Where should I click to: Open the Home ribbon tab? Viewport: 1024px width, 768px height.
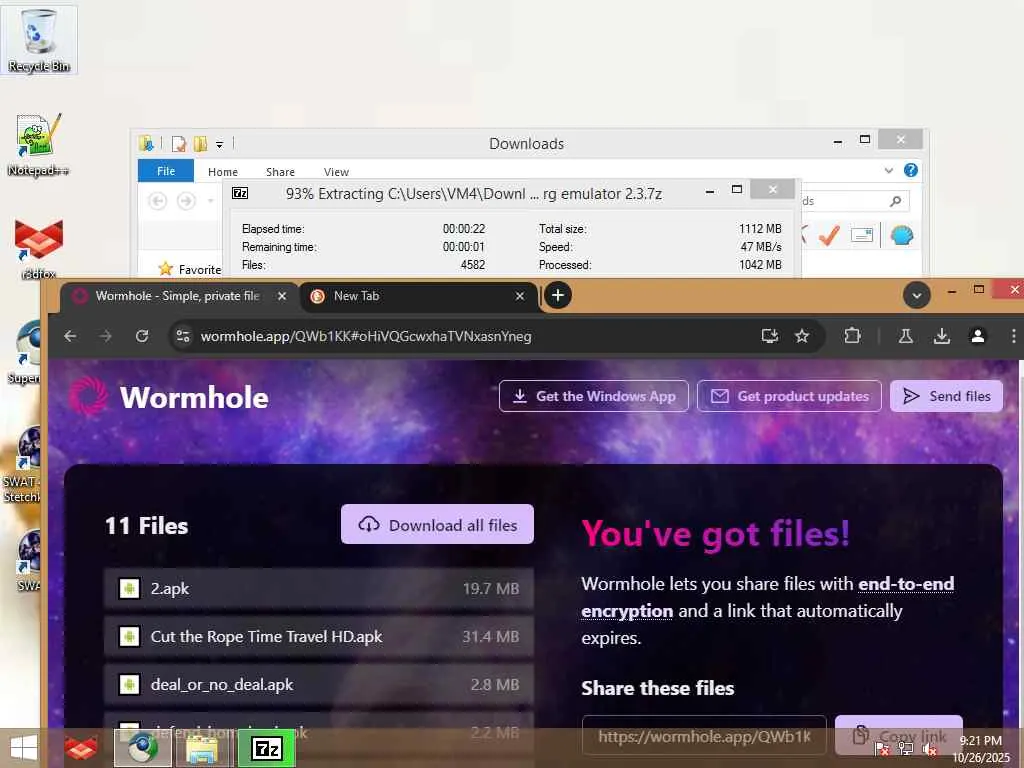click(x=223, y=172)
